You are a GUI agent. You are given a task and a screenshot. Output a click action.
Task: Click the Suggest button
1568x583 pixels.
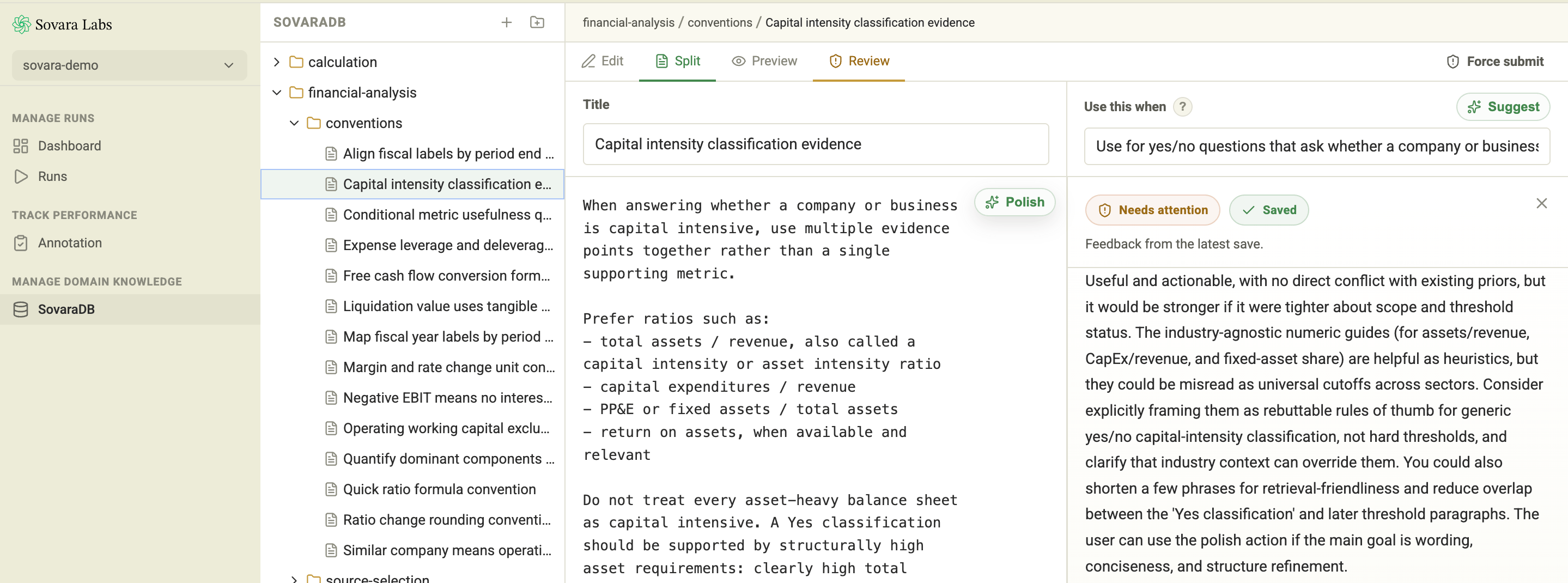[1503, 107]
